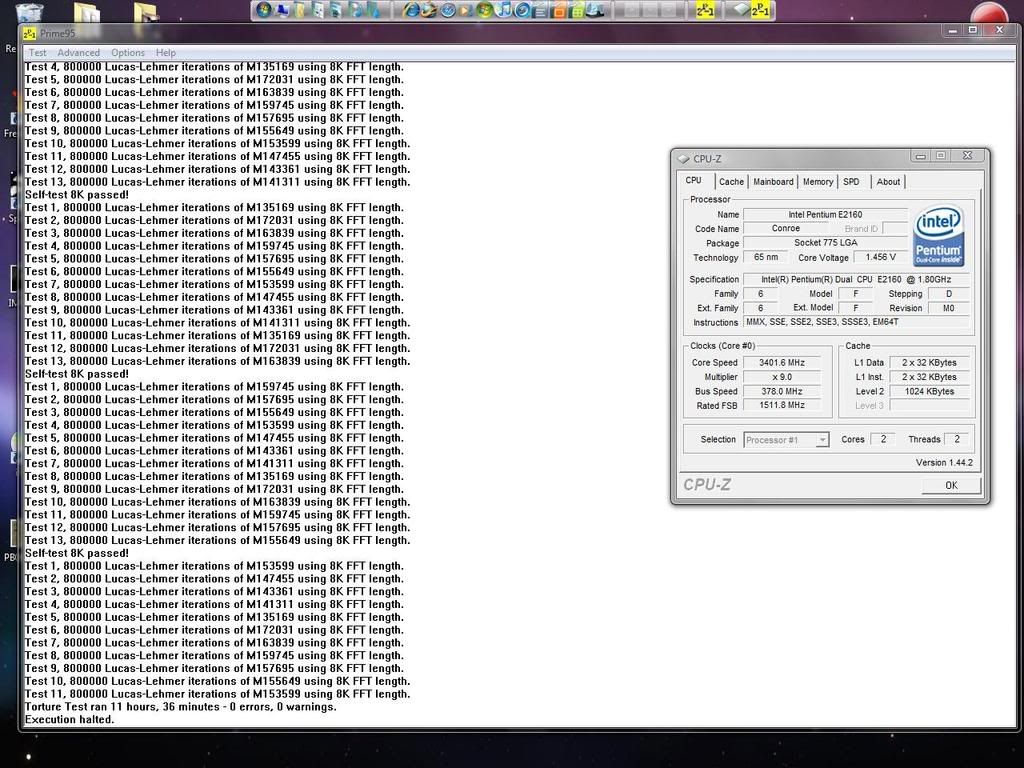
Task: Click the '378.0 MHz' bus speed value
Action: click(782, 391)
